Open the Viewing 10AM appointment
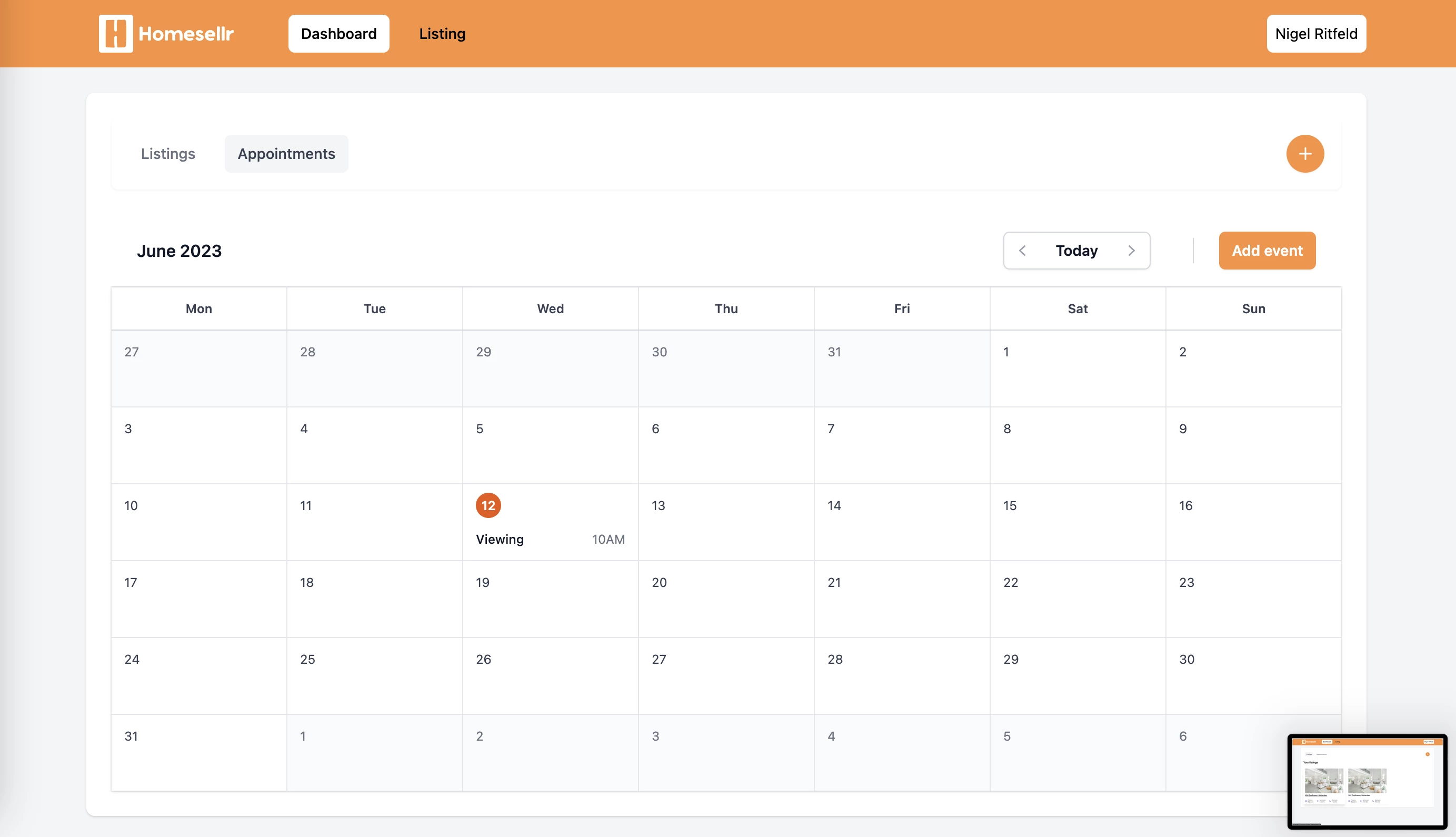Viewport: 1456px width, 837px height. tap(550, 539)
